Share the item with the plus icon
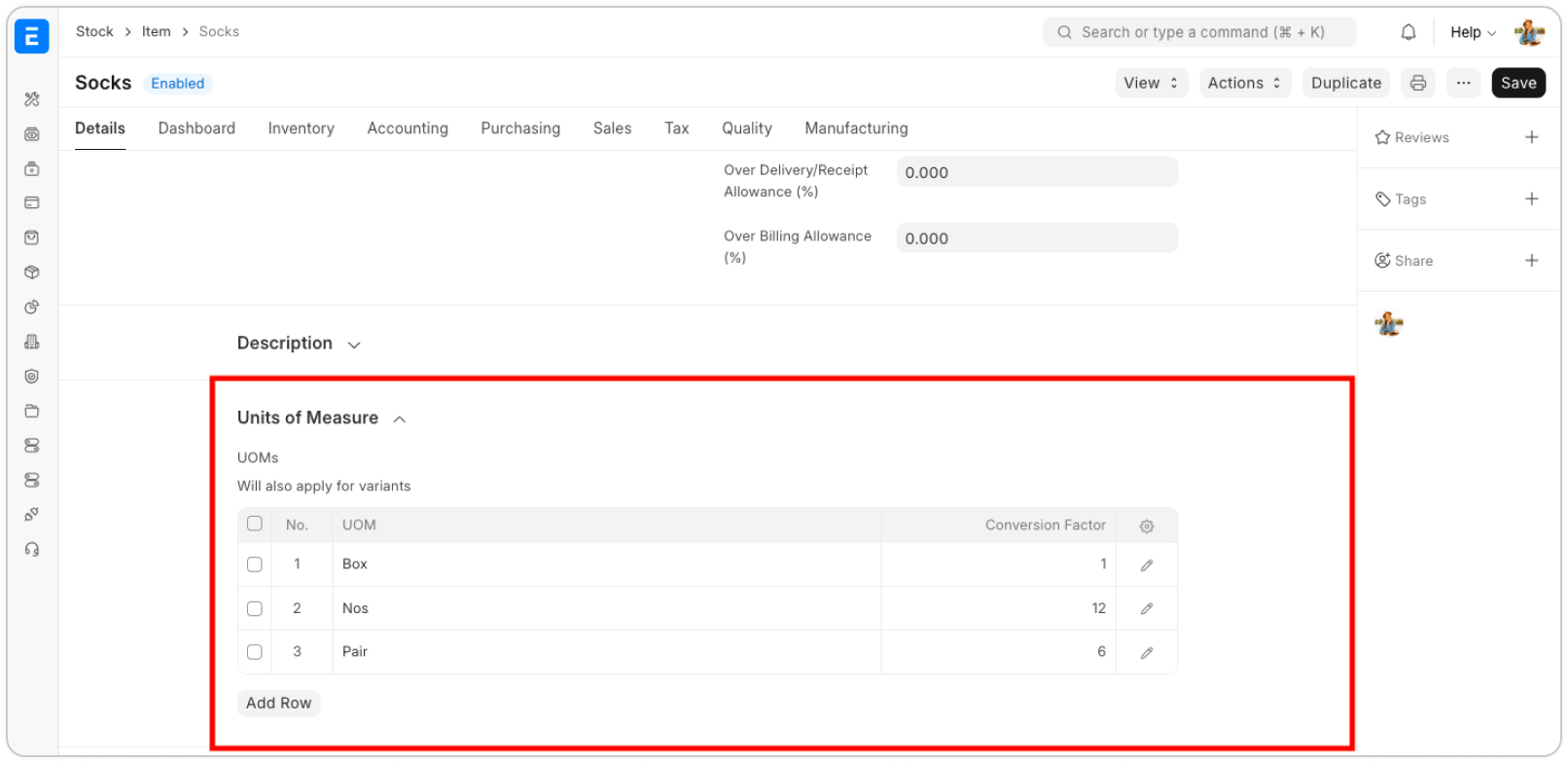1568x763 pixels. tap(1532, 260)
